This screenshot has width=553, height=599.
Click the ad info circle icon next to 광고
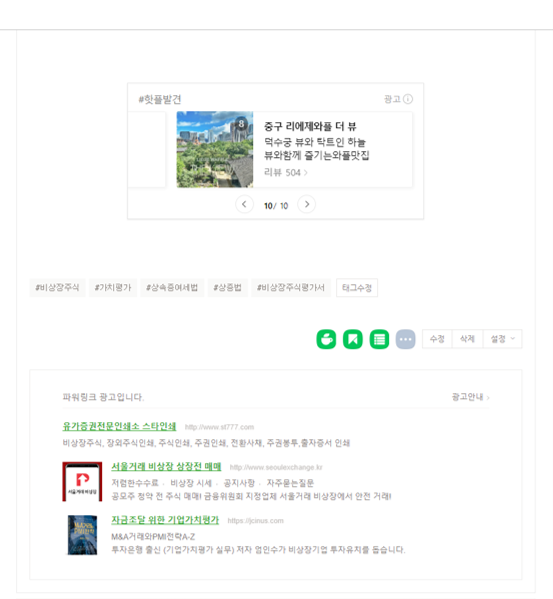tap(408, 99)
